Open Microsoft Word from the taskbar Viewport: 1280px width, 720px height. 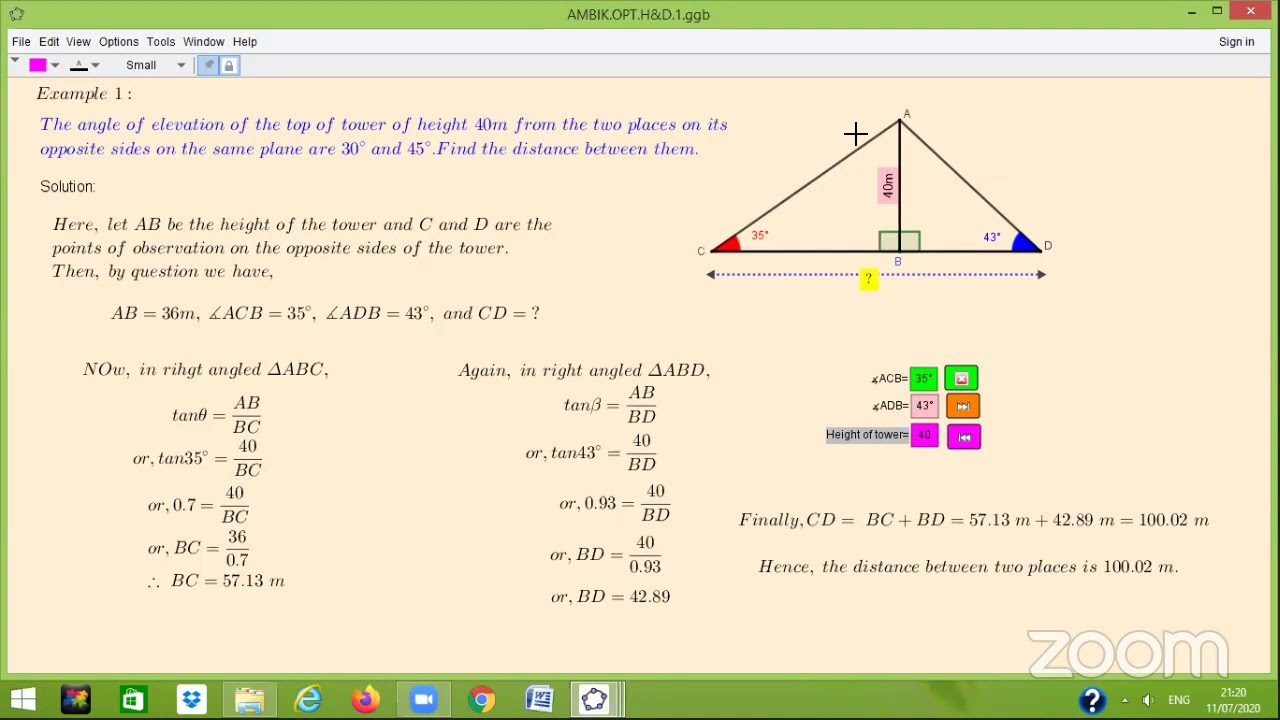540,699
